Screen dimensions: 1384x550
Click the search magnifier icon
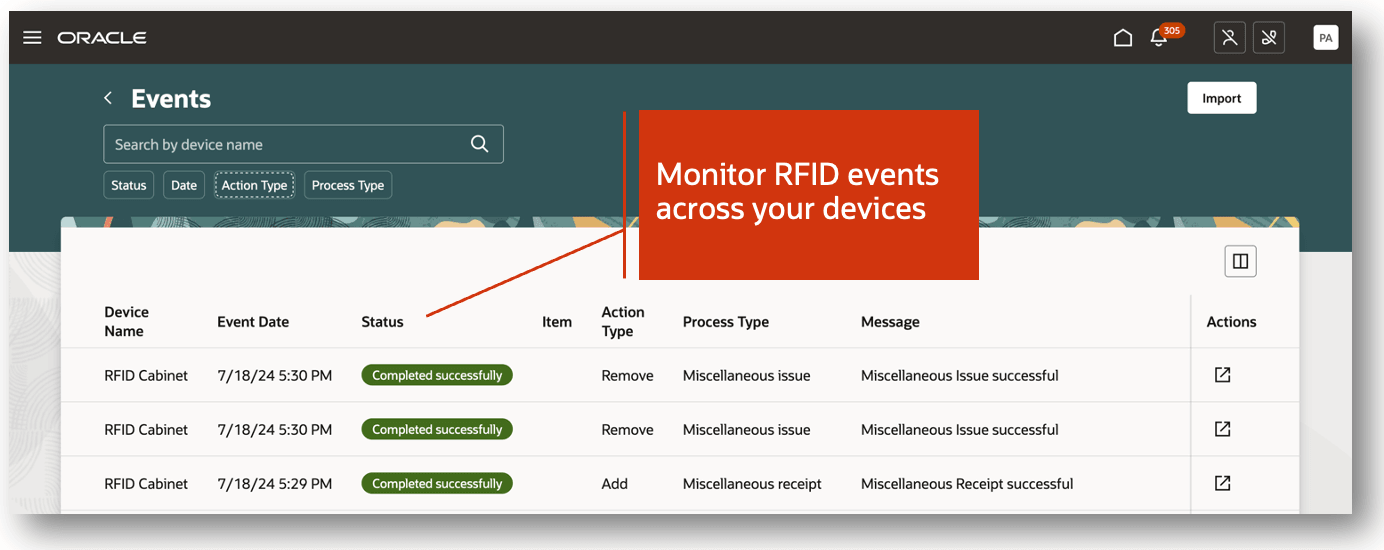click(x=480, y=144)
